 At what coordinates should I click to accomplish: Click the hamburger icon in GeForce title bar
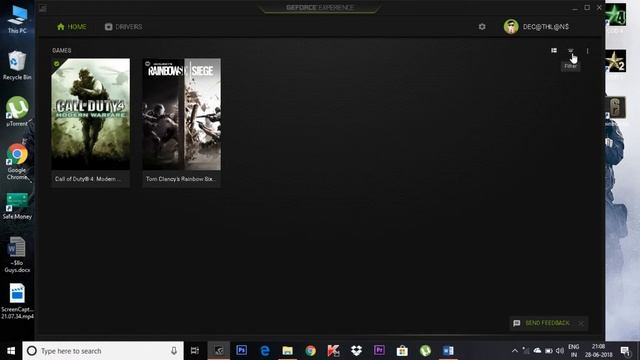pos(43,8)
